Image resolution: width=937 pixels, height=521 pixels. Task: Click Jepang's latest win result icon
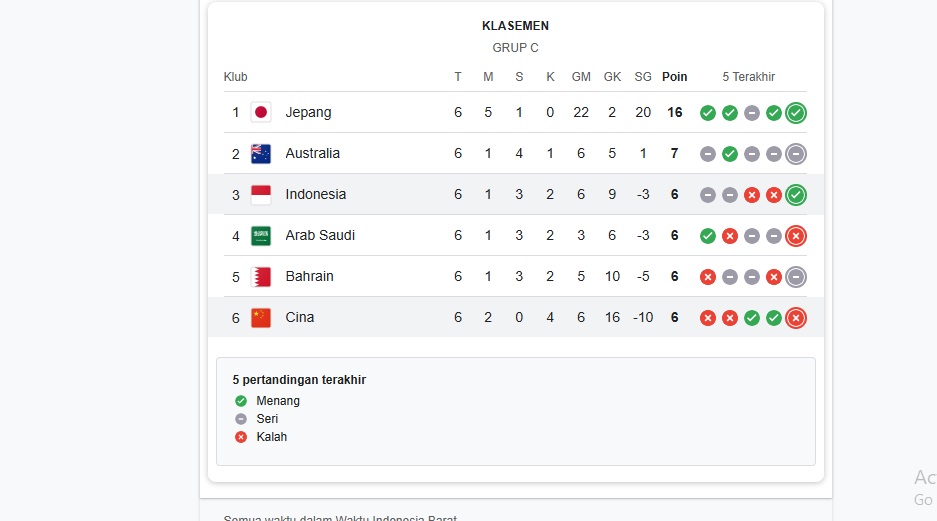(x=796, y=113)
